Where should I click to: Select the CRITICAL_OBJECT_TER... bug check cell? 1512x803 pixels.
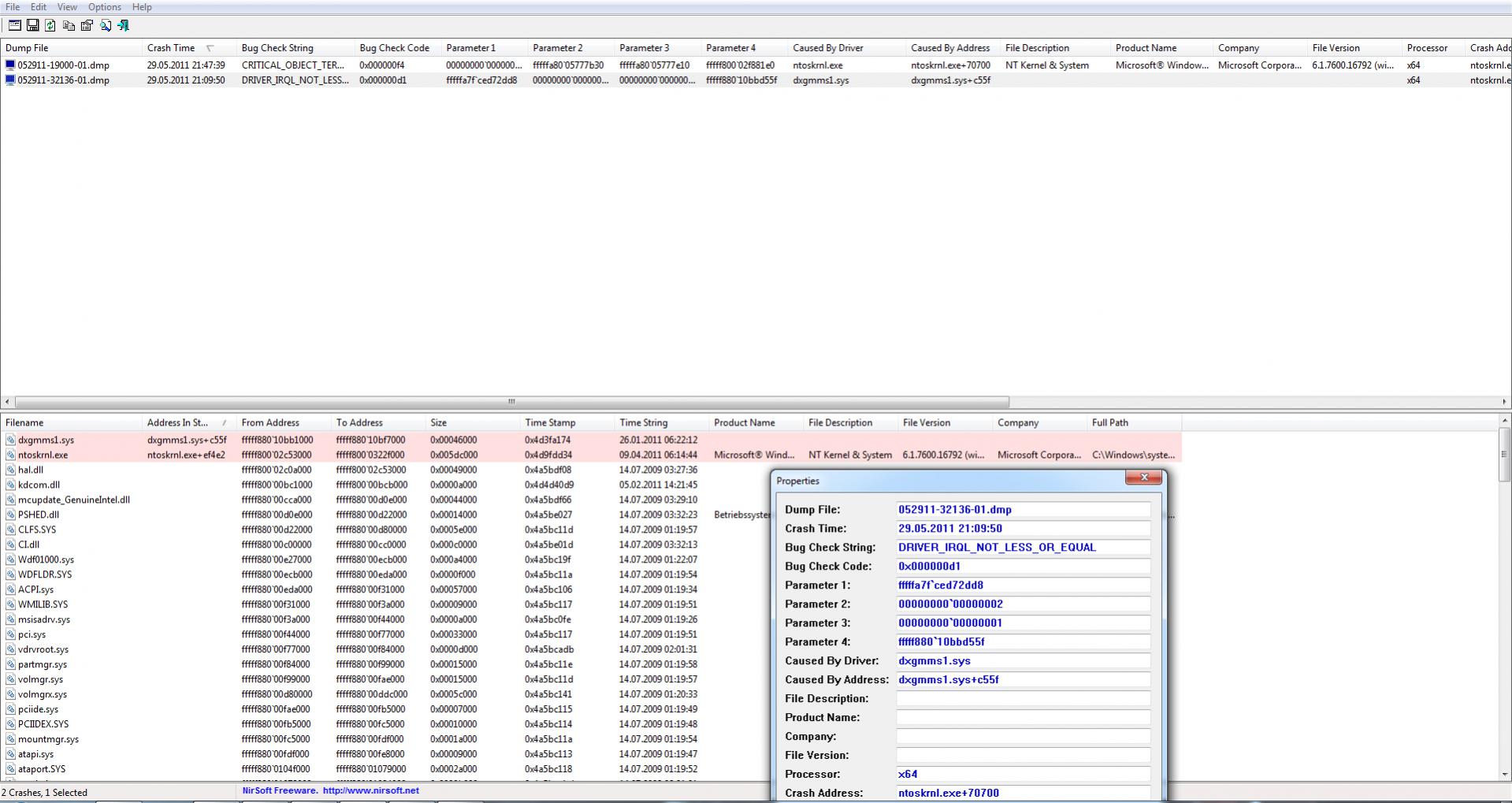click(292, 65)
